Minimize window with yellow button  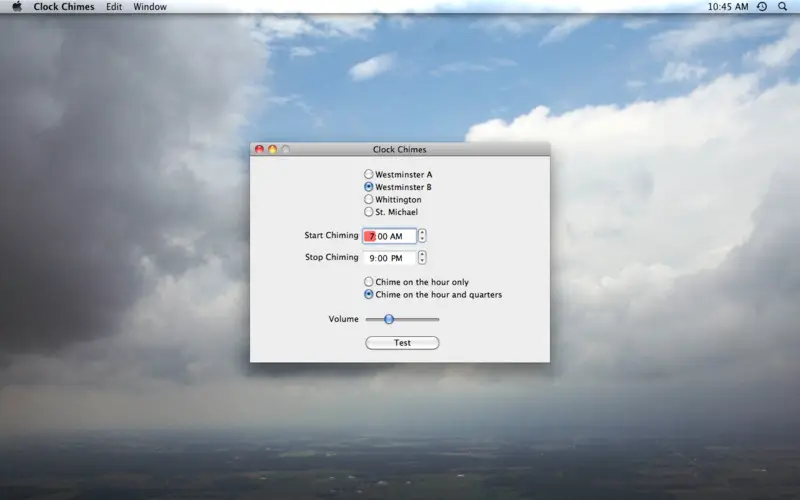(x=272, y=149)
